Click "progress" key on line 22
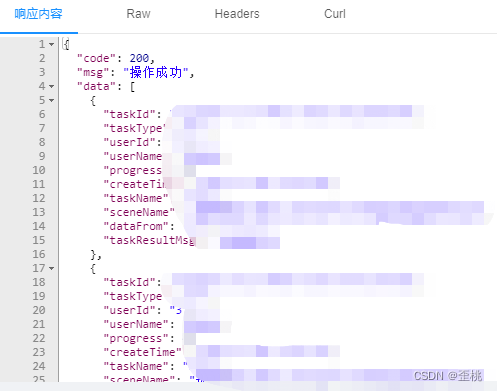 coord(136,338)
